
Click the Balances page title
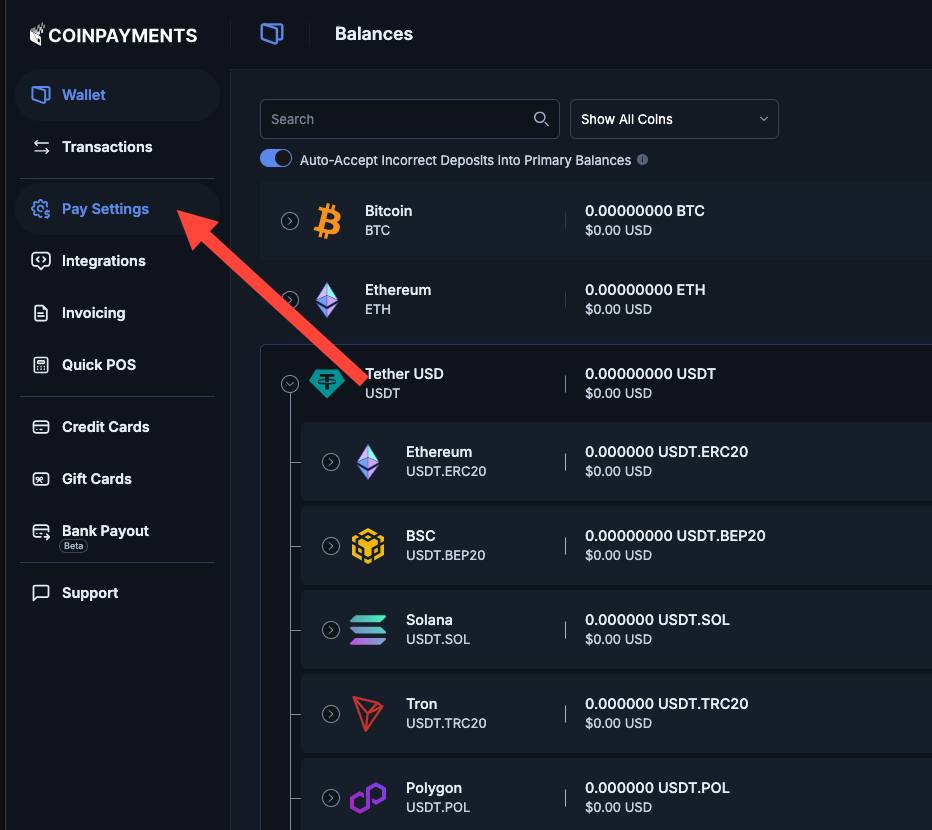coord(374,34)
